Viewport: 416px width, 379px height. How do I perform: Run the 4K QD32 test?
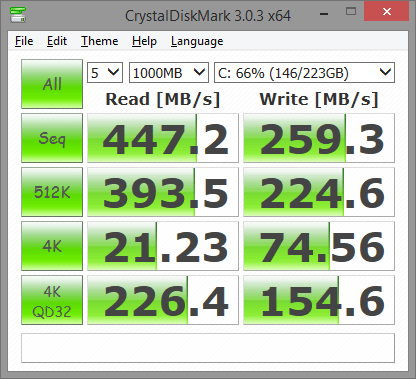(52, 300)
